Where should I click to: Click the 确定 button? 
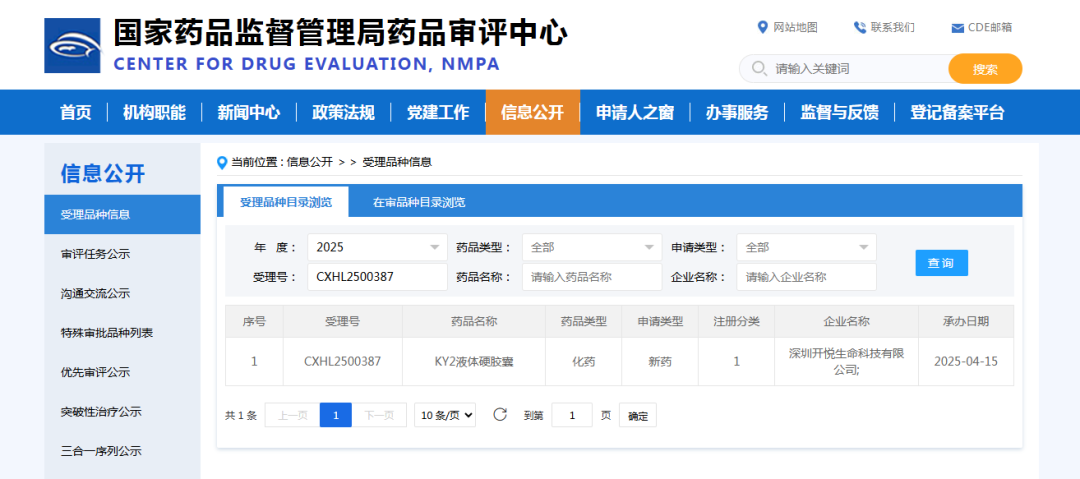tap(638, 416)
